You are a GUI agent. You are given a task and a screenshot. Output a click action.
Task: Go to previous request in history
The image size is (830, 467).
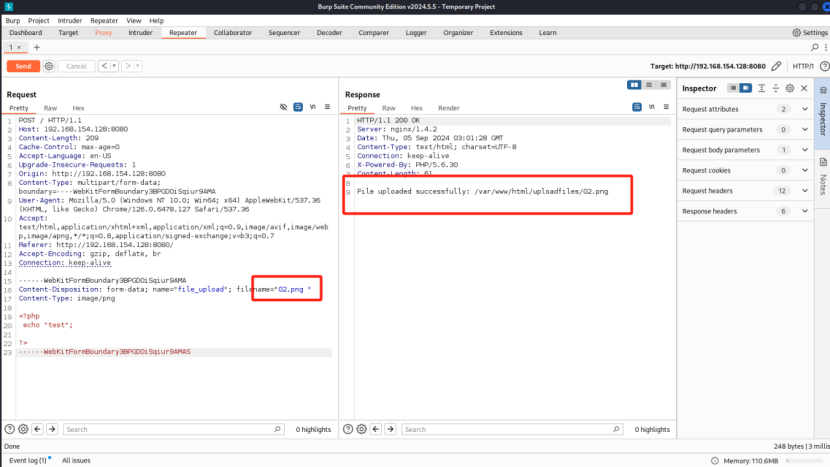pyautogui.click(x=104, y=66)
